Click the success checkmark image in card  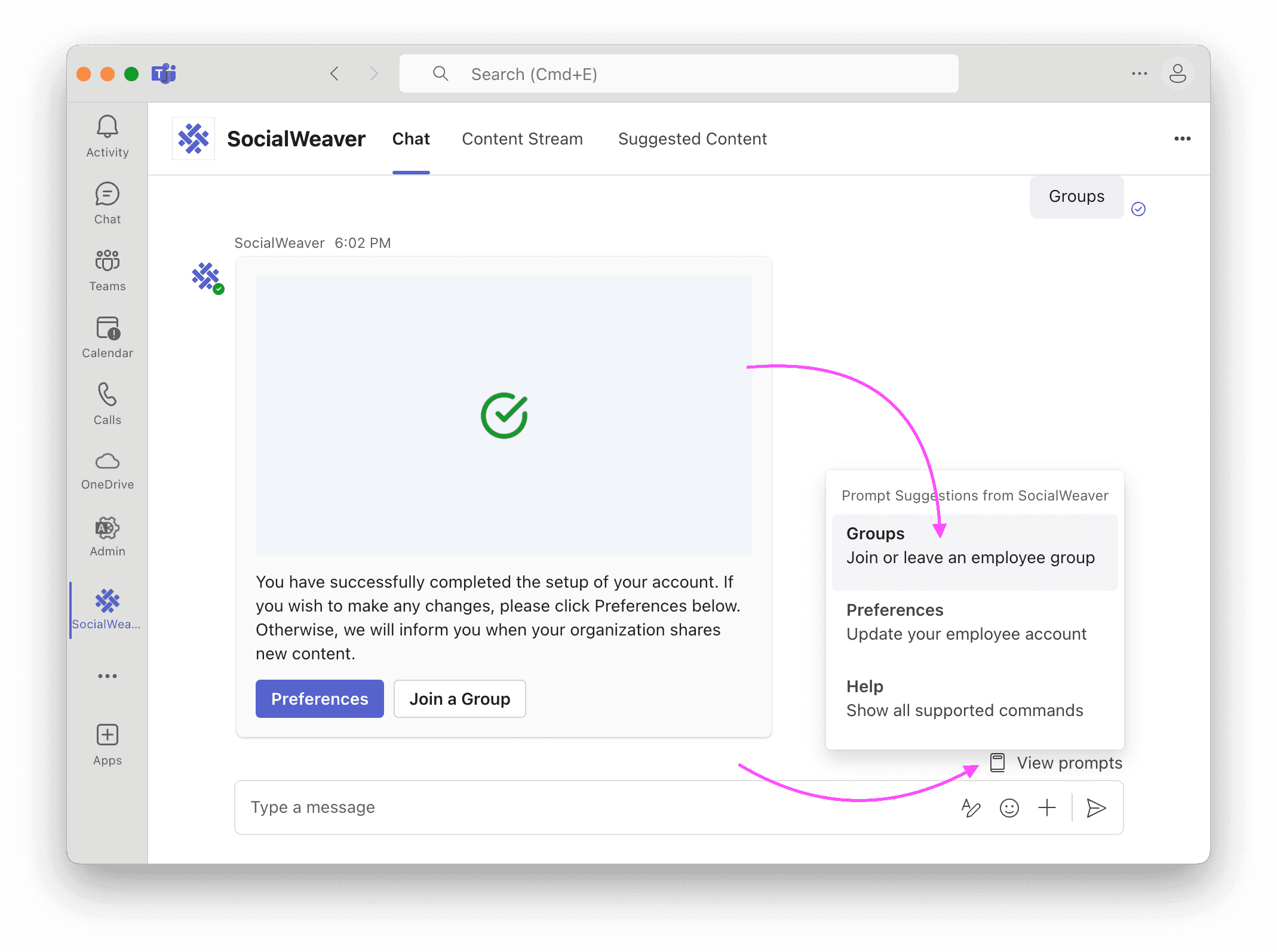click(x=504, y=416)
